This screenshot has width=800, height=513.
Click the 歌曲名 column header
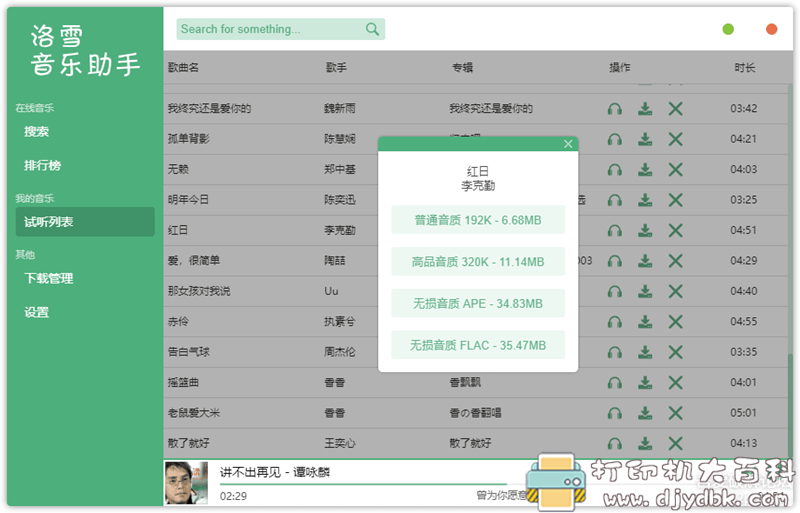[183, 67]
